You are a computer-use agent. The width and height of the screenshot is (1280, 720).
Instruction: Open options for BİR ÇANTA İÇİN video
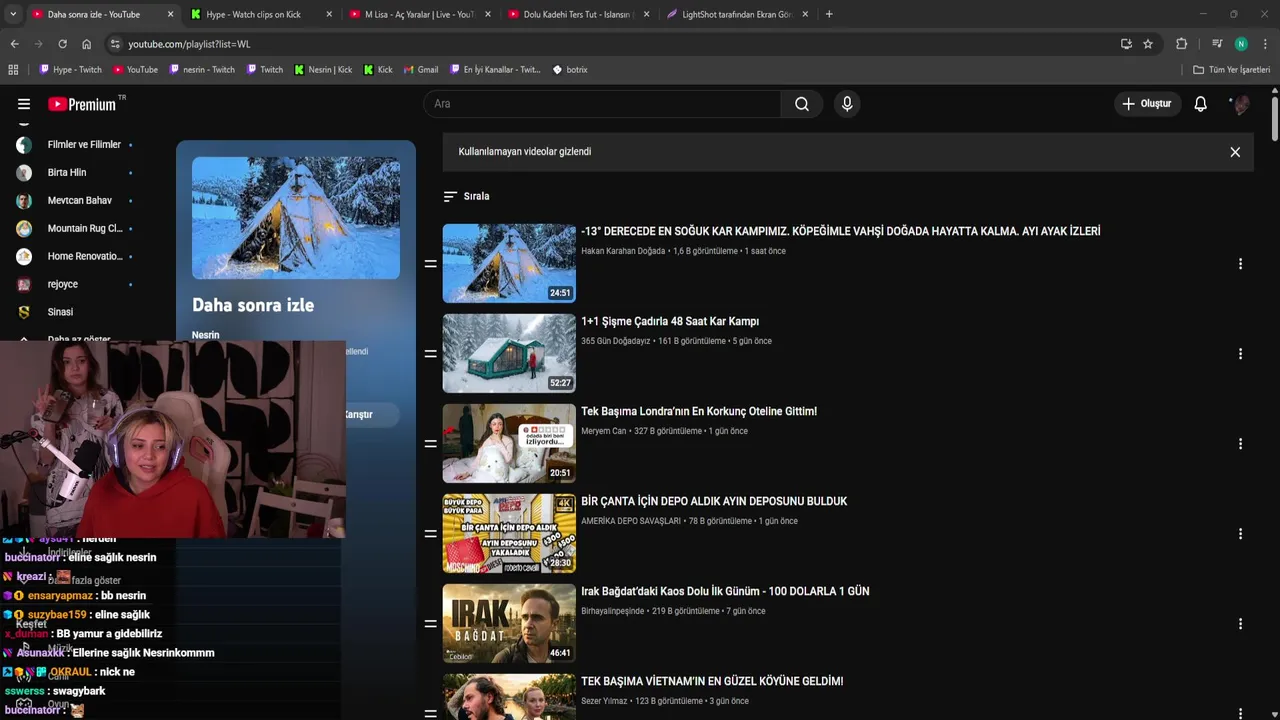tap(1240, 534)
